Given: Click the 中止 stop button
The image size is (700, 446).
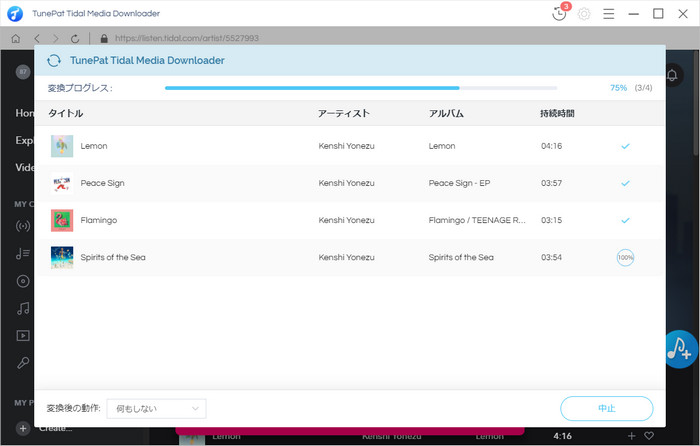Looking at the screenshot, I should point(607,408).
